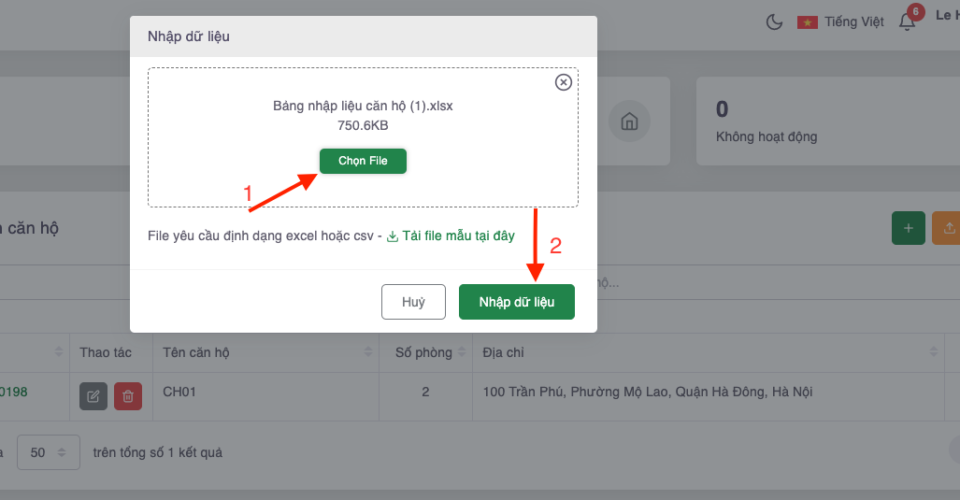The width and height of the screenshot is (960, 500).
Task: Click the edit icon for CH01
Action: [x=93, y=396]
